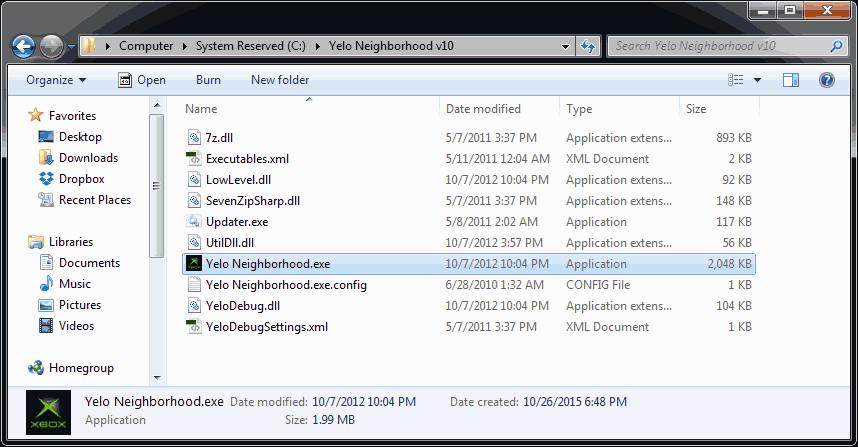
Task: Select the 7z.dll file icon
Action: tap(194, 137)
